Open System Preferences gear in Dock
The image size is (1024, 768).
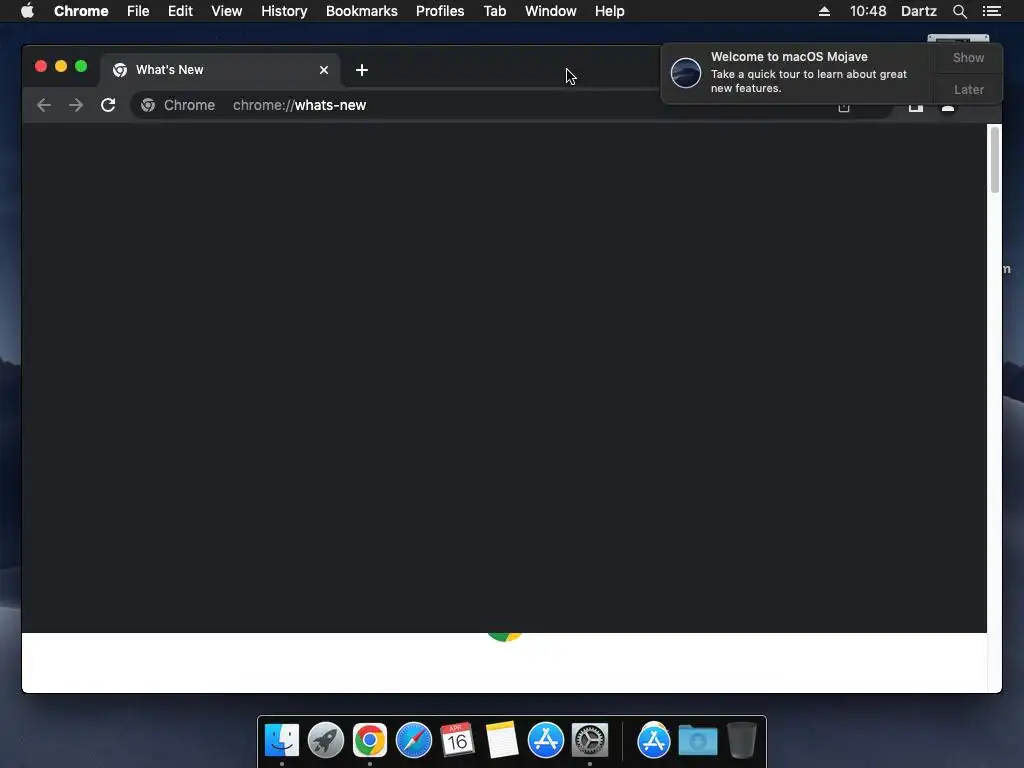coord(590,740)
